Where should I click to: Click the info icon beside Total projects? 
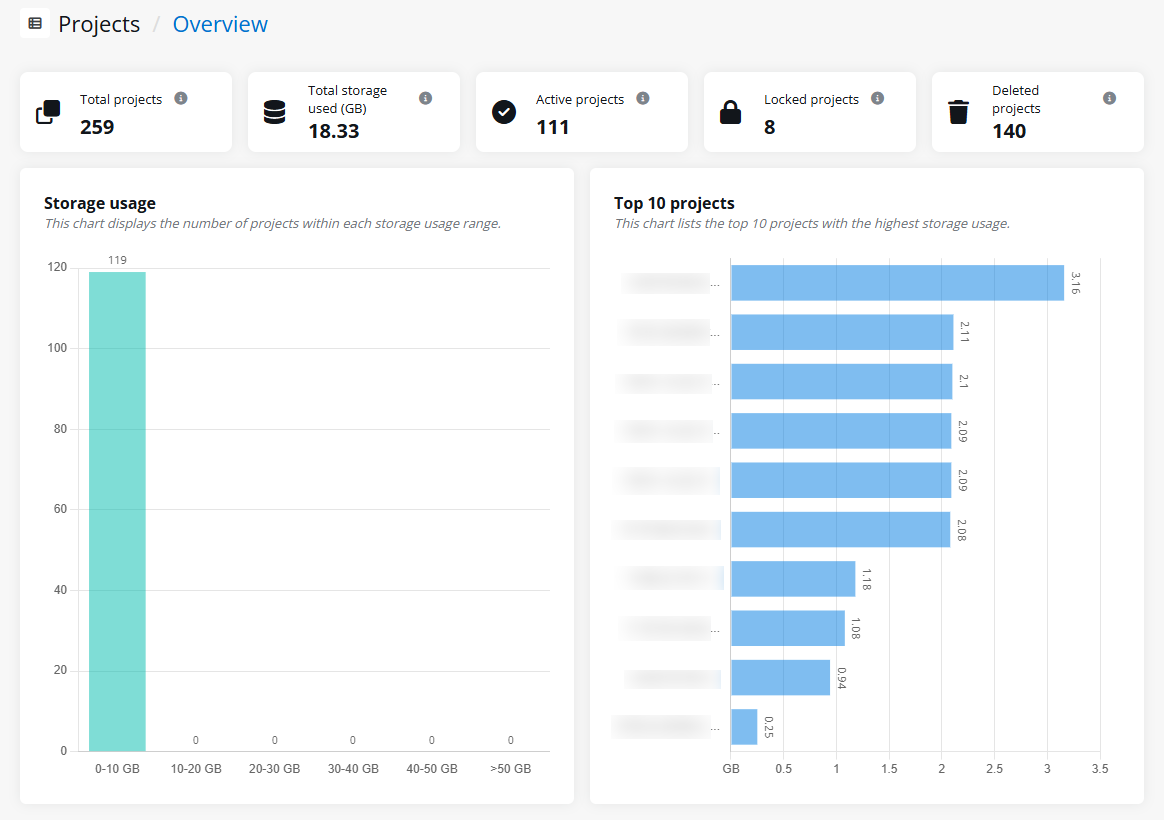[181, 98]
